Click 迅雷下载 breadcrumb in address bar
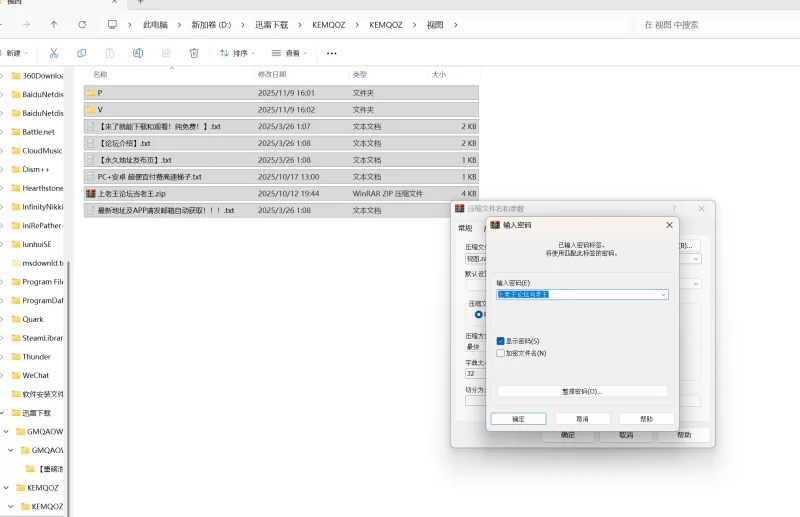The width and height of the screenshot is (800, 517). [x=271, y=24]
